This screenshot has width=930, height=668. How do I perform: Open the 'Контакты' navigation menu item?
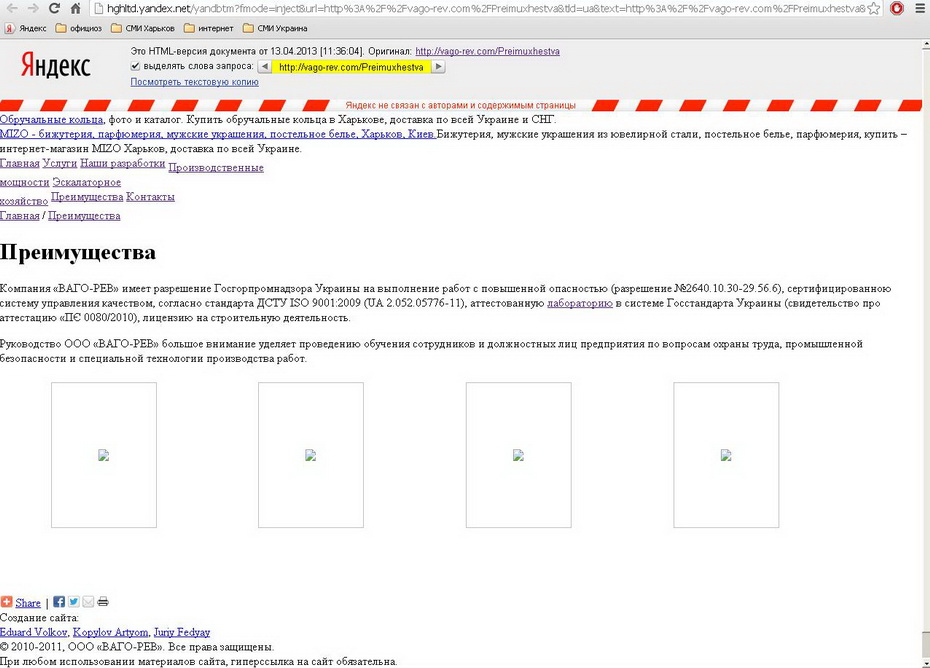tap(150, 197)
